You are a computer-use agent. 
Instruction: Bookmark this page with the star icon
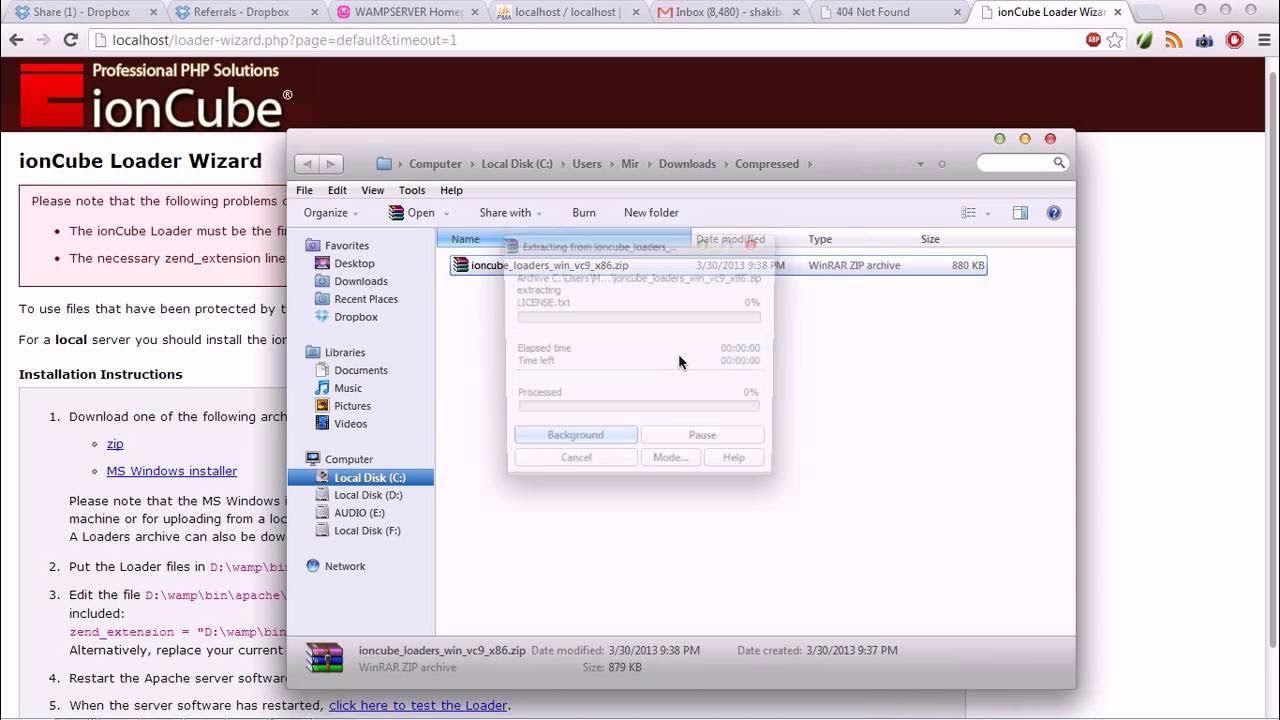1115,40
